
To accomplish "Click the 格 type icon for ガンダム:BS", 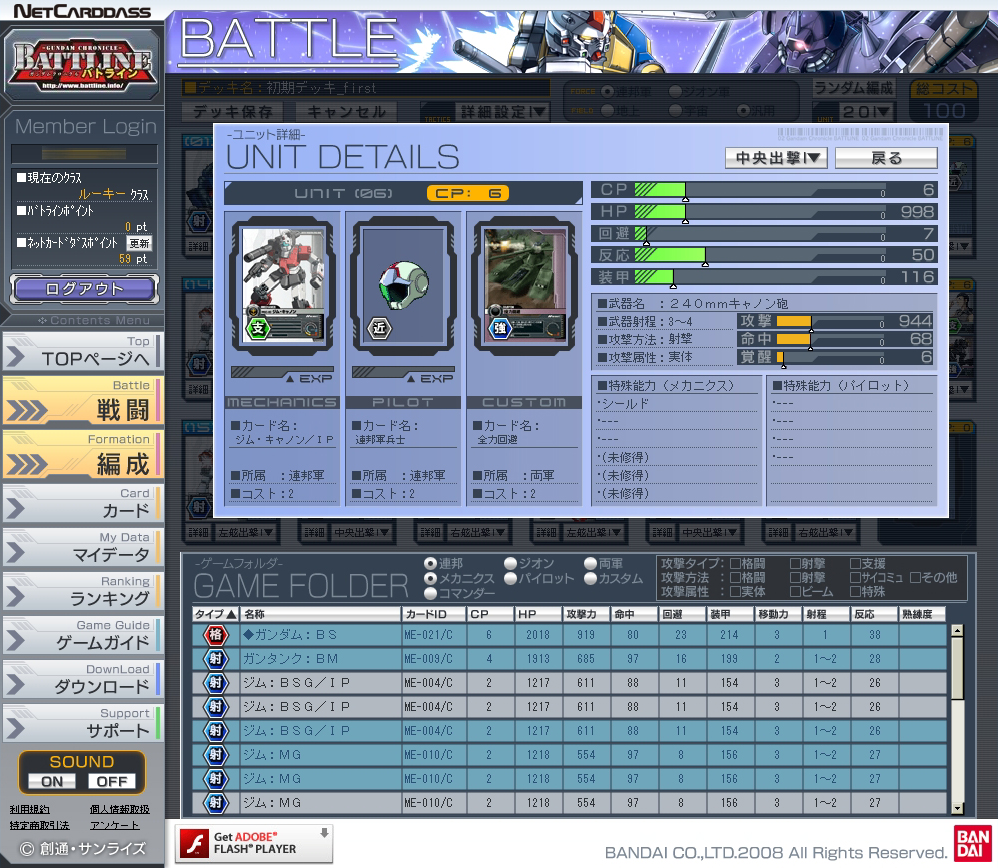I will point(216,634).
